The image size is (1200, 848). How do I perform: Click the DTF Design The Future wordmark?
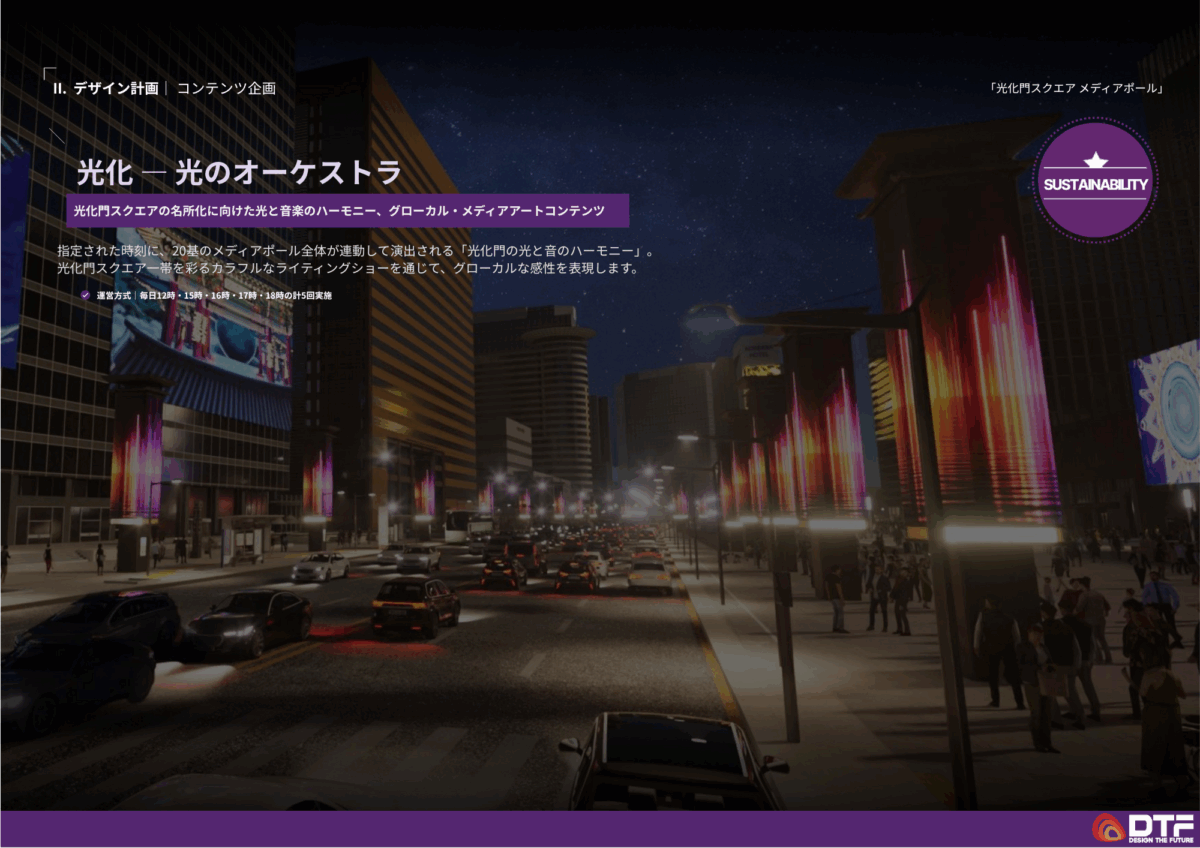pos(1162,828)
